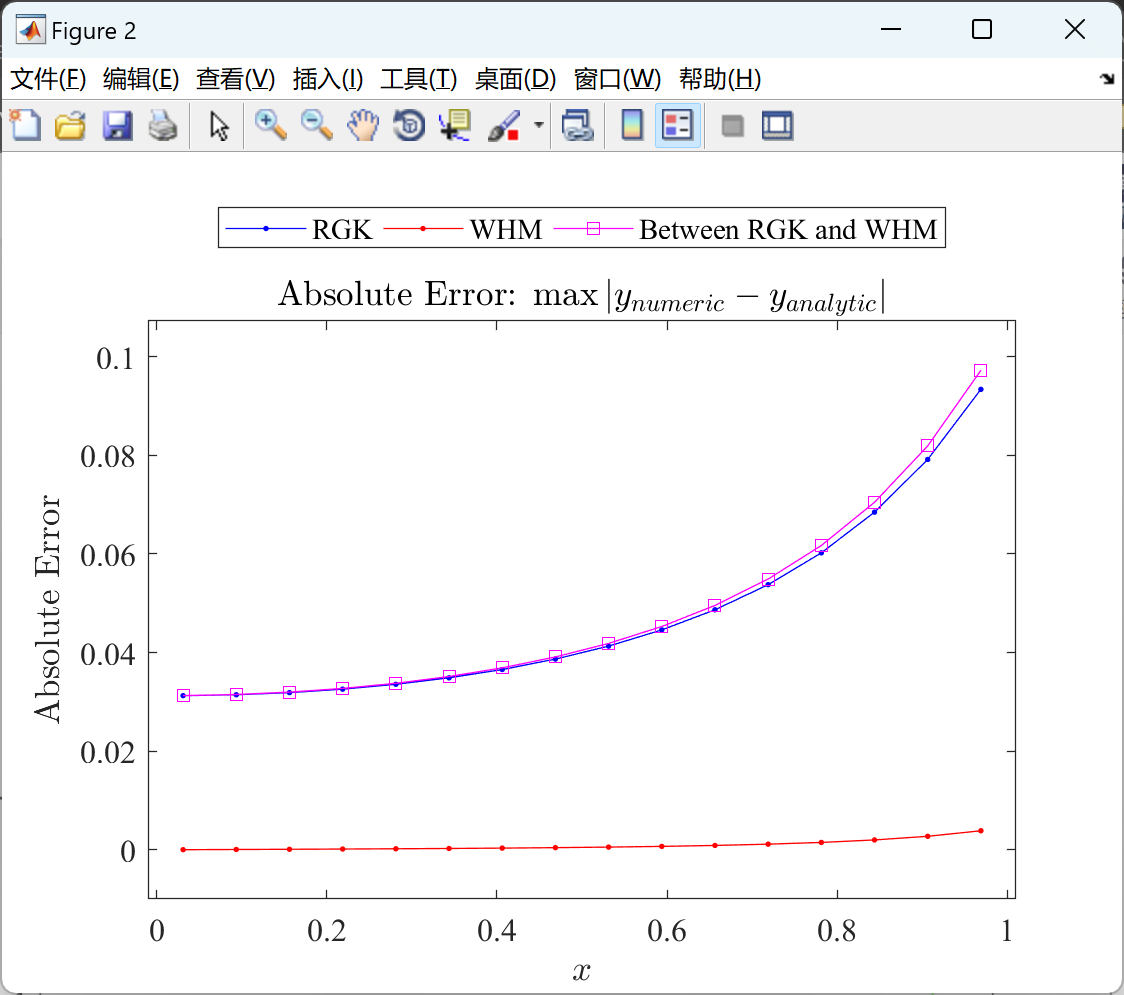Click the 0.04 y-axis tick label
The height and width of the screenshot is (995, 1124).
(108, 654)
